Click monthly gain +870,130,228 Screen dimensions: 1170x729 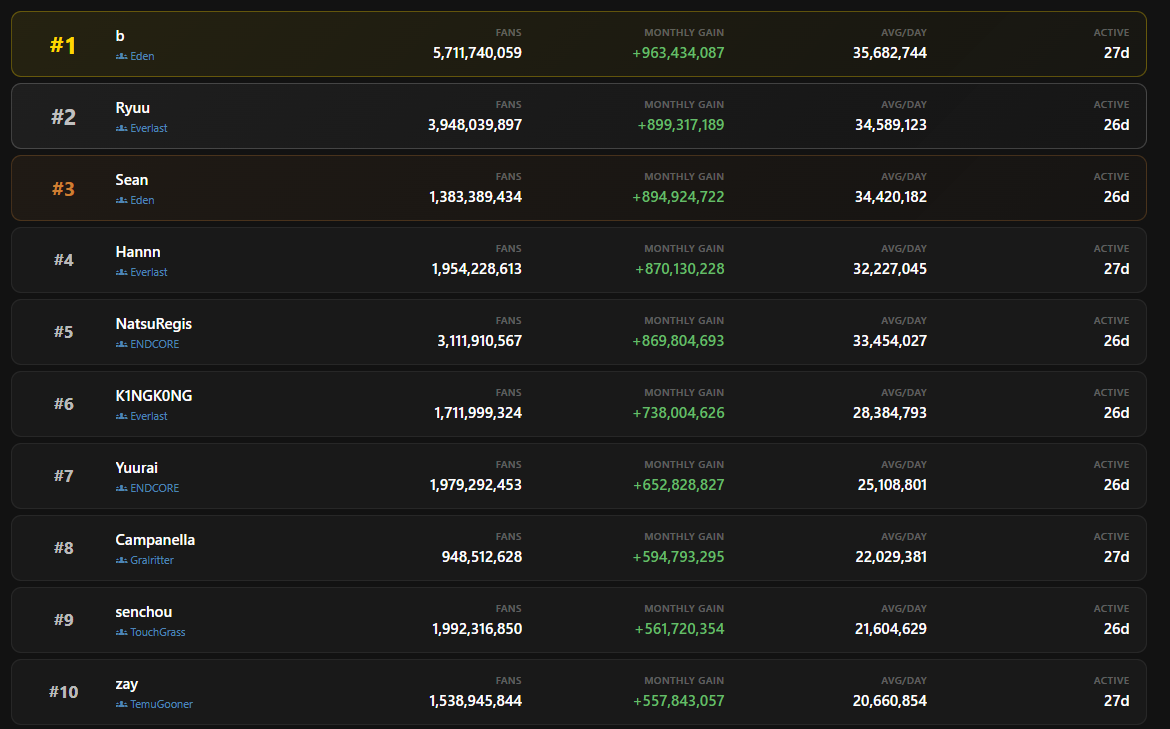coord(680,269)
